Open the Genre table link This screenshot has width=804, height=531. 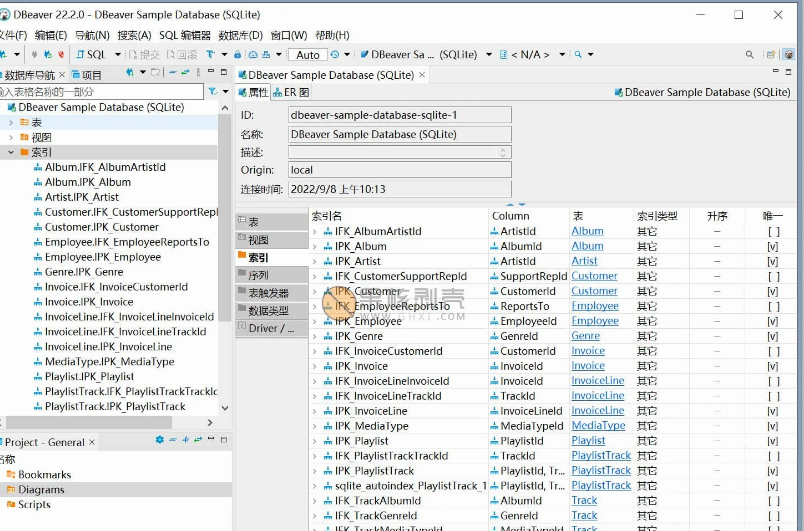pyautogui.click(x=586, y=336)
